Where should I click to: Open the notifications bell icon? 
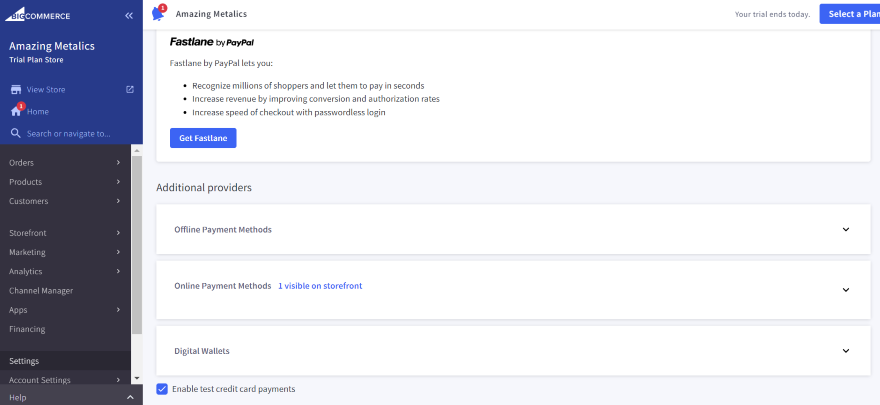pos(159,14)
